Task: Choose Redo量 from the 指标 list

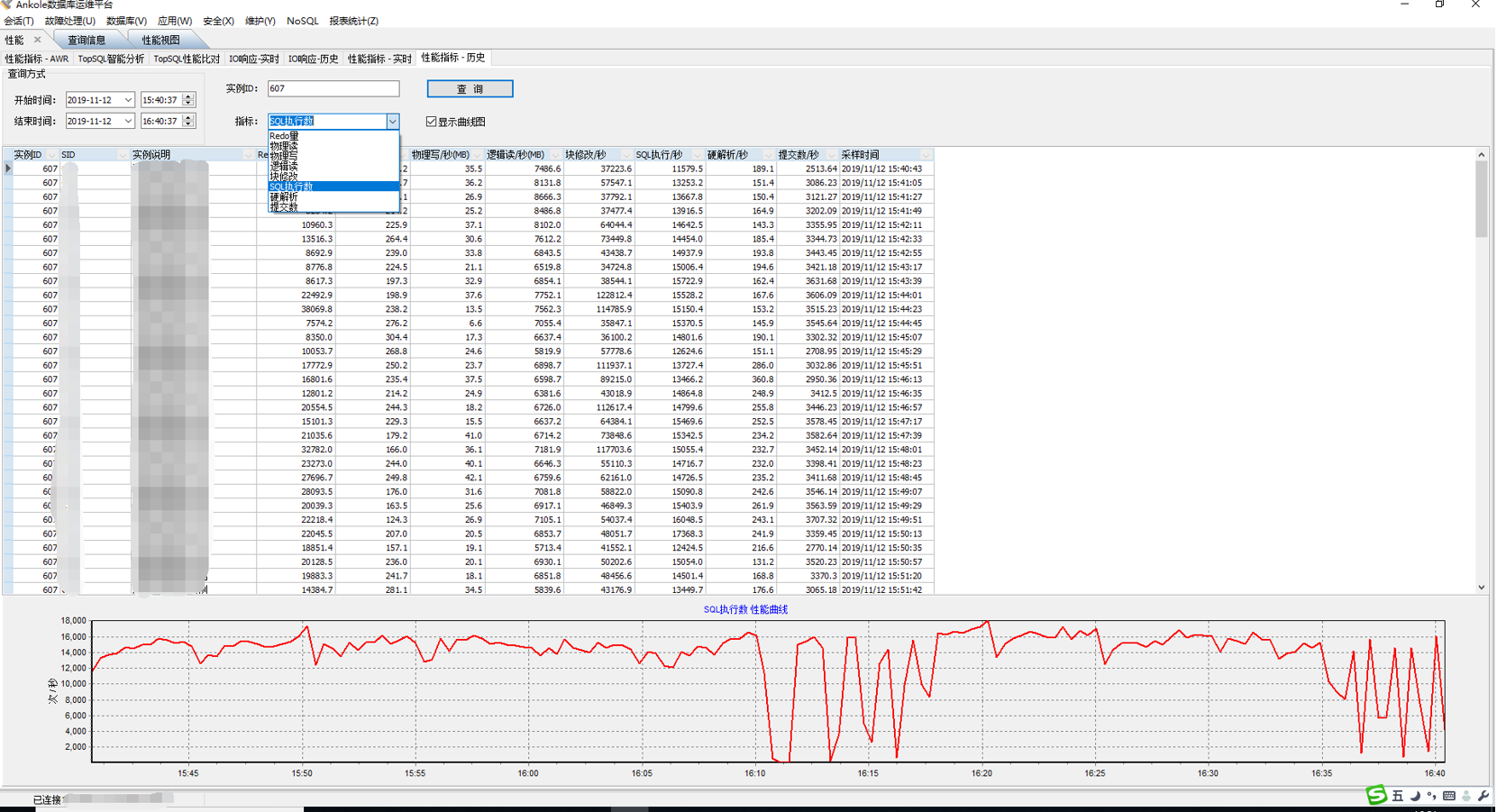Action: [333, 136]
